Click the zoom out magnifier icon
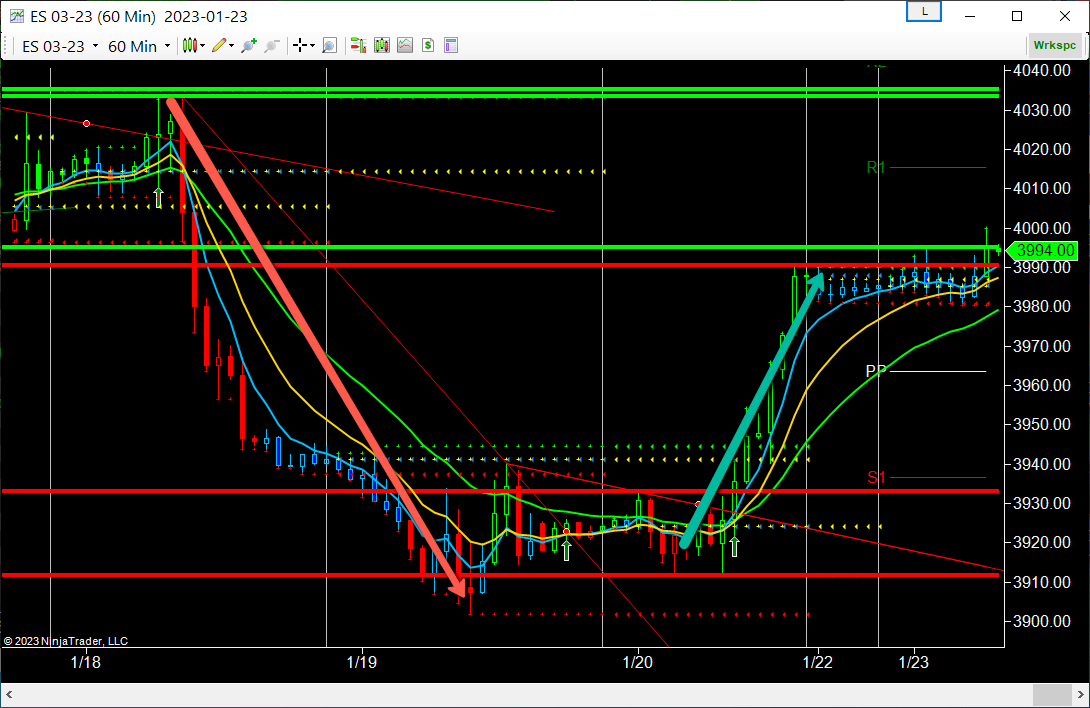This screenshot has height=708, width=1090. (272, 46)
